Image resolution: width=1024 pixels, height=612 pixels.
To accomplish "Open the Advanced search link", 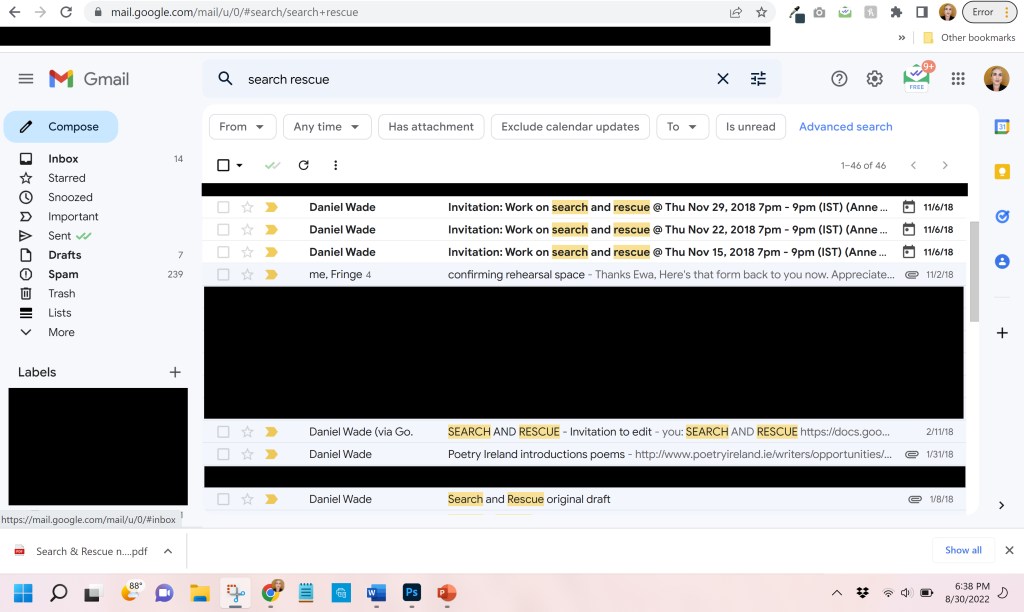I will click(x=845, y=127).
